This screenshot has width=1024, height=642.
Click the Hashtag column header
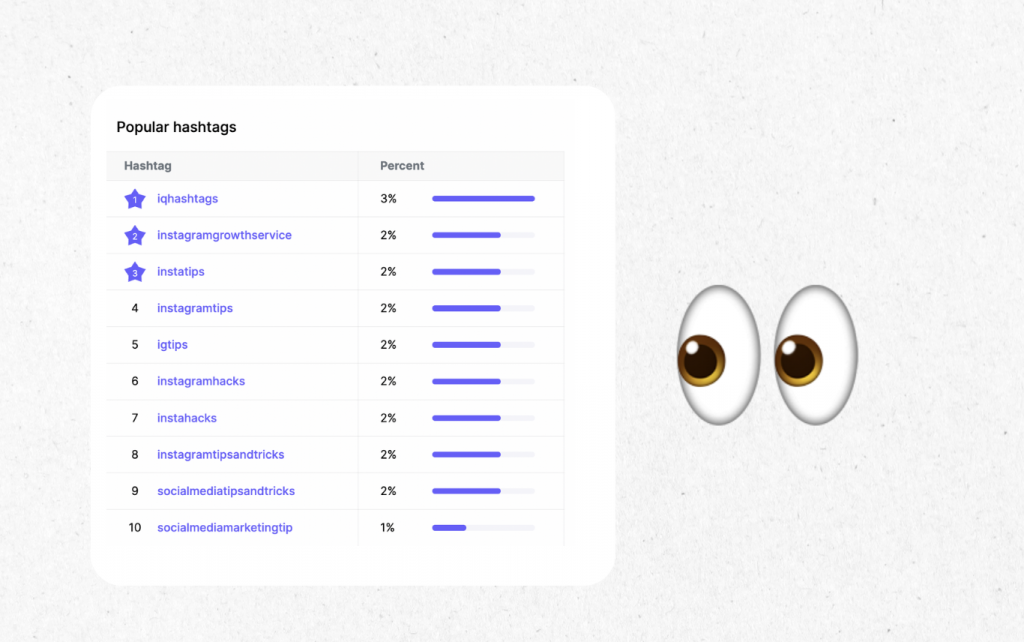[x=148, y=166]
